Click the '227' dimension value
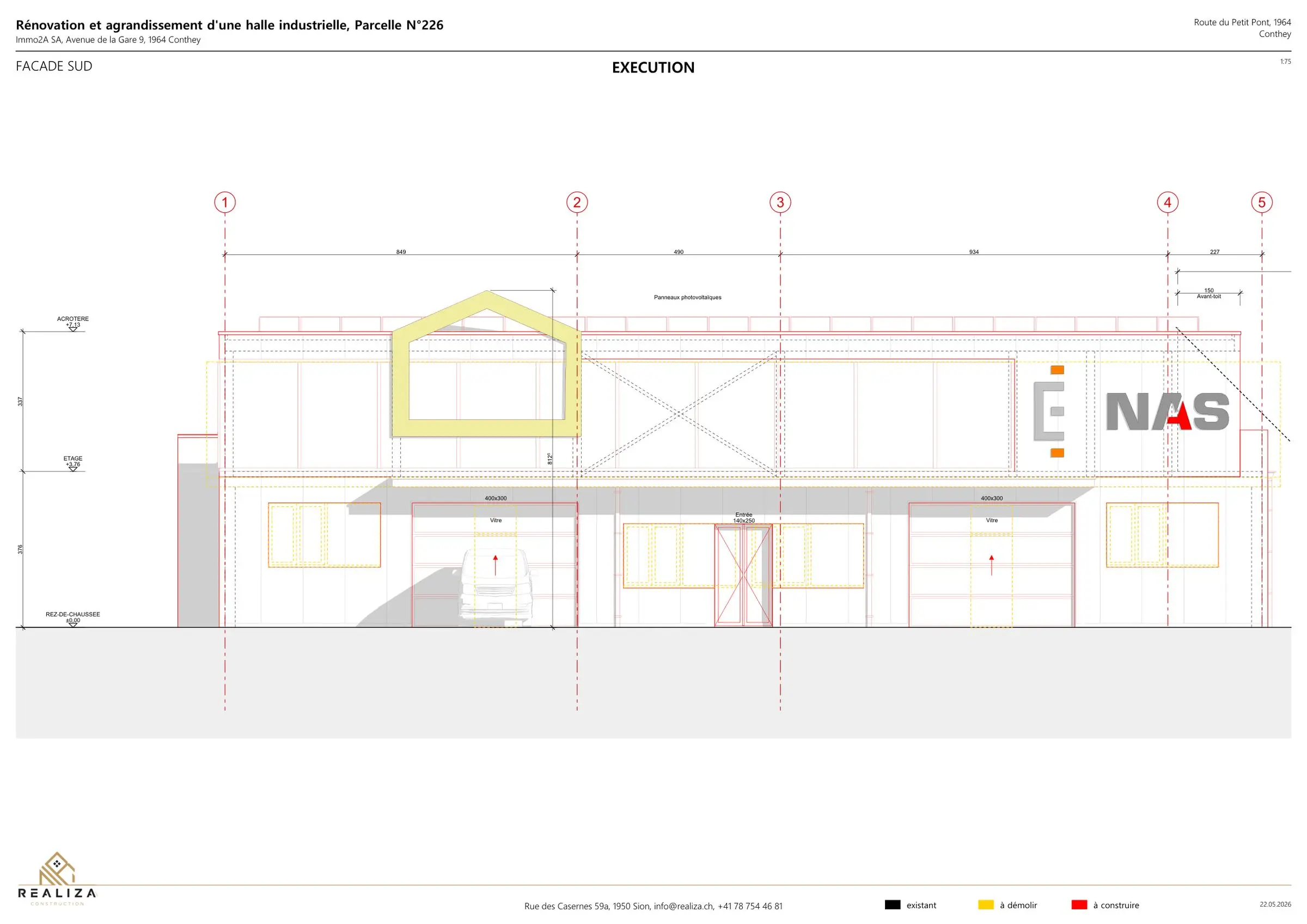The image size is (1307, 924). (x=1215, y=252)
